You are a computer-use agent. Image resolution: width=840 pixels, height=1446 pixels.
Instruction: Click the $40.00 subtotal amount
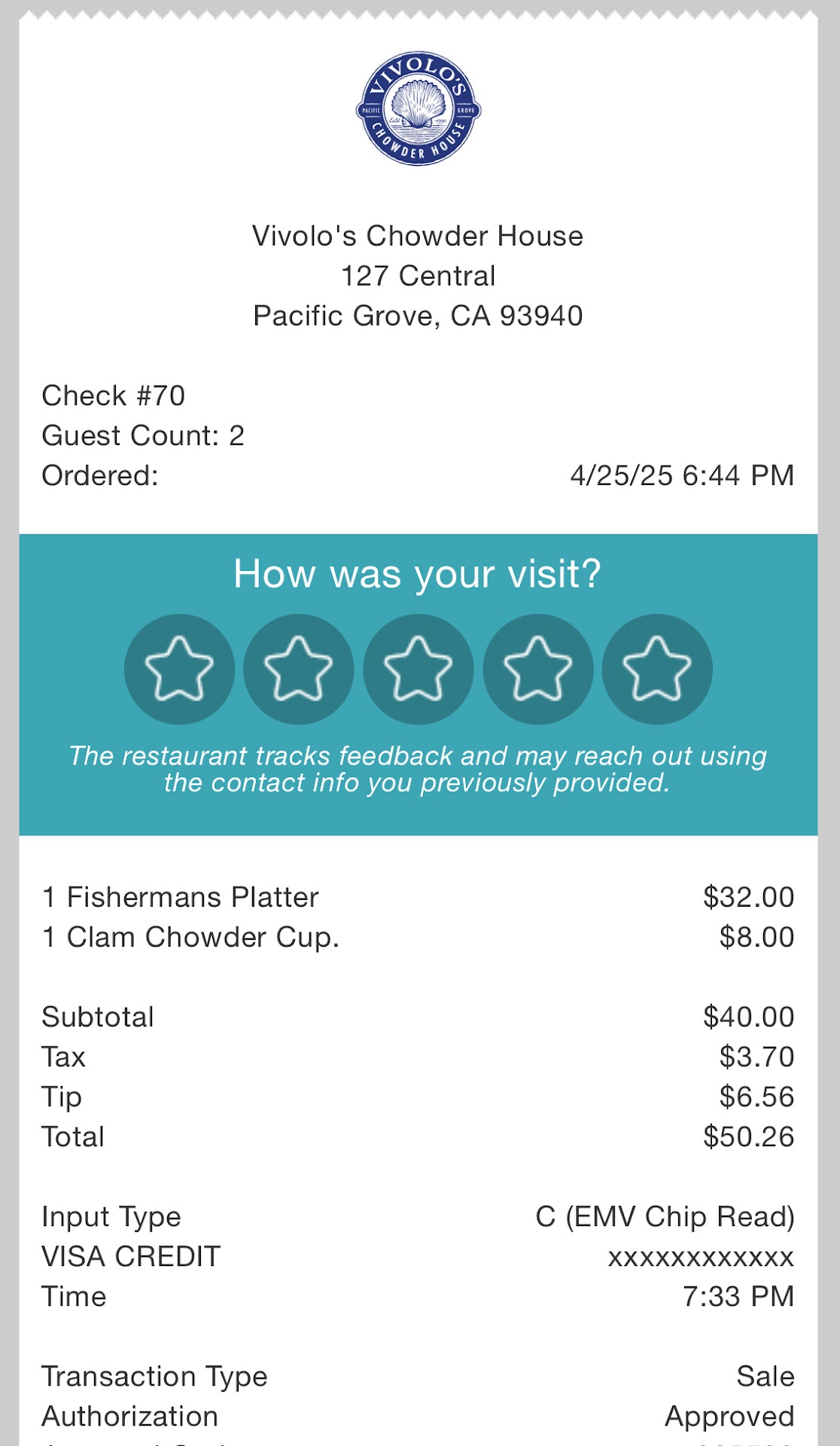pyautogui.click(x=748, y=1017)
